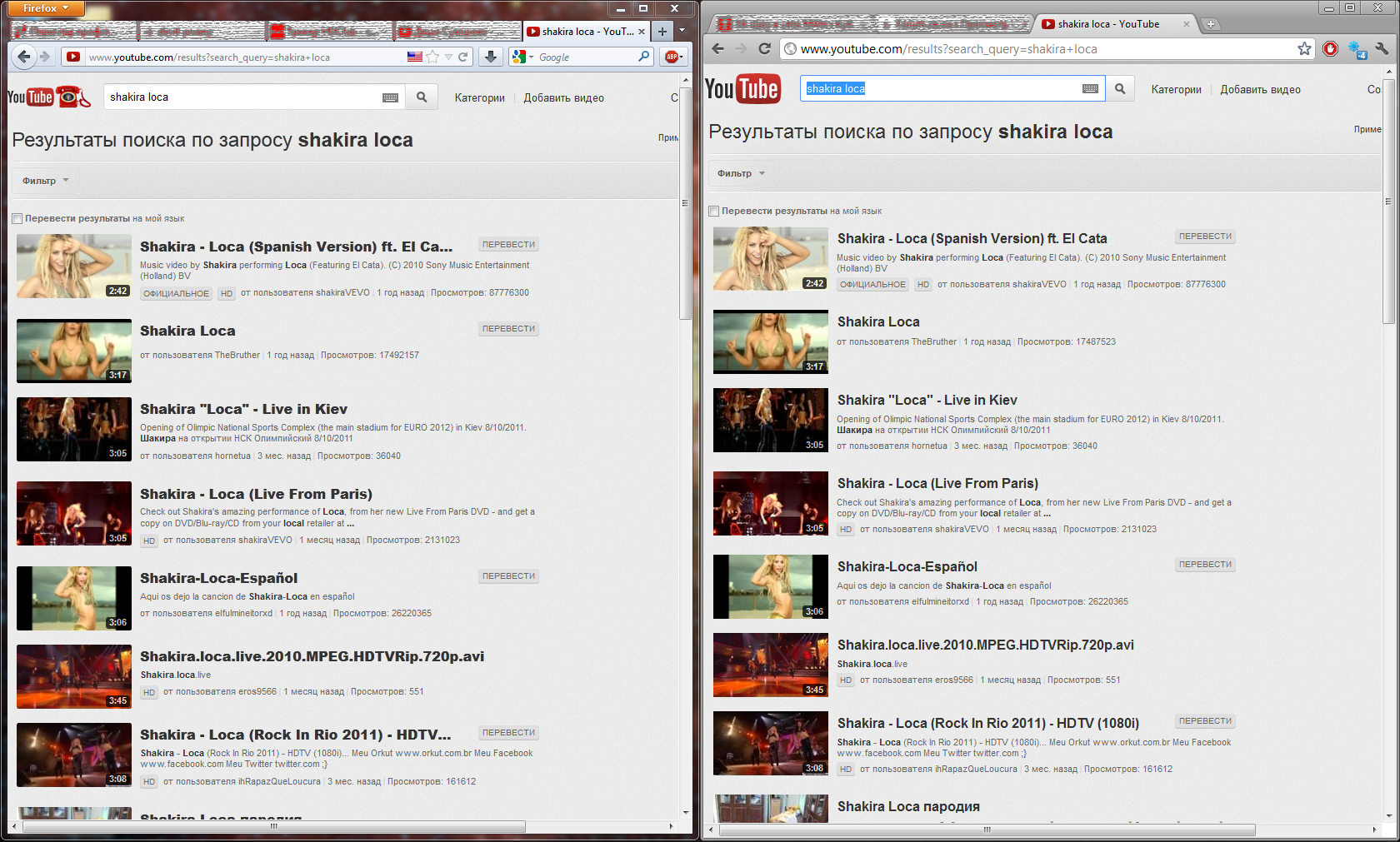Expand the 'Фильтр' dropdown in Chrome
1400x842 pixels.
click(x=740, y=173)
